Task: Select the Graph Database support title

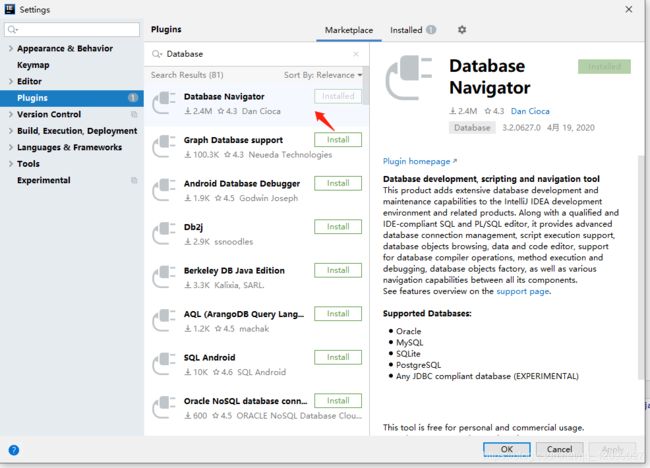Action: pyautogui.click(x=233, y=140)
